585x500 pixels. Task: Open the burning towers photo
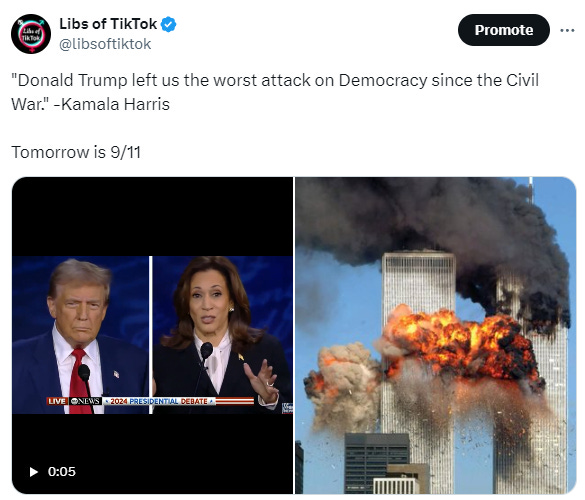pyautogui.click(x=436, y=335)
